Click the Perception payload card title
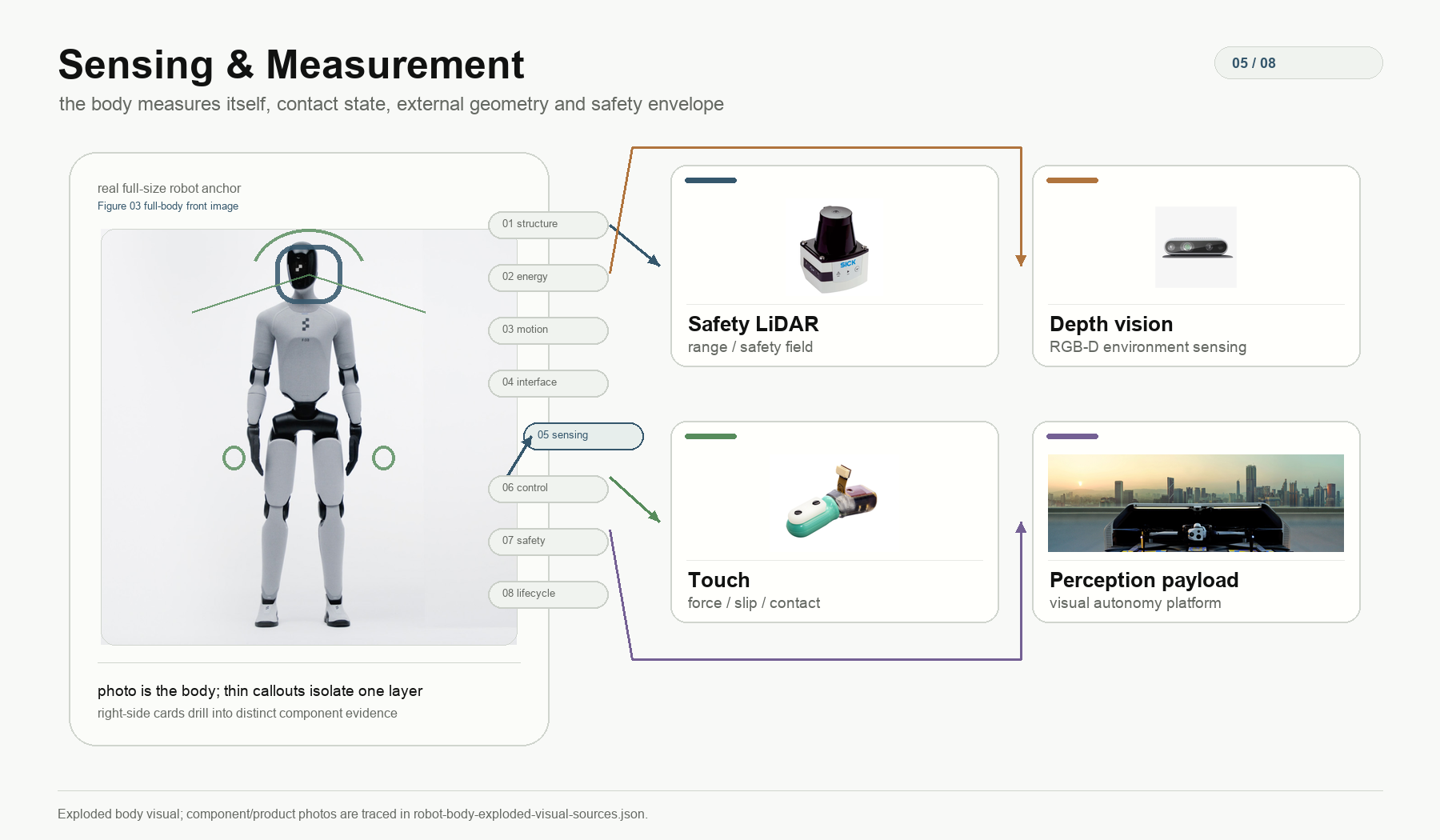The width and height of the screenshot is (1440, 840). [1144, 580]
